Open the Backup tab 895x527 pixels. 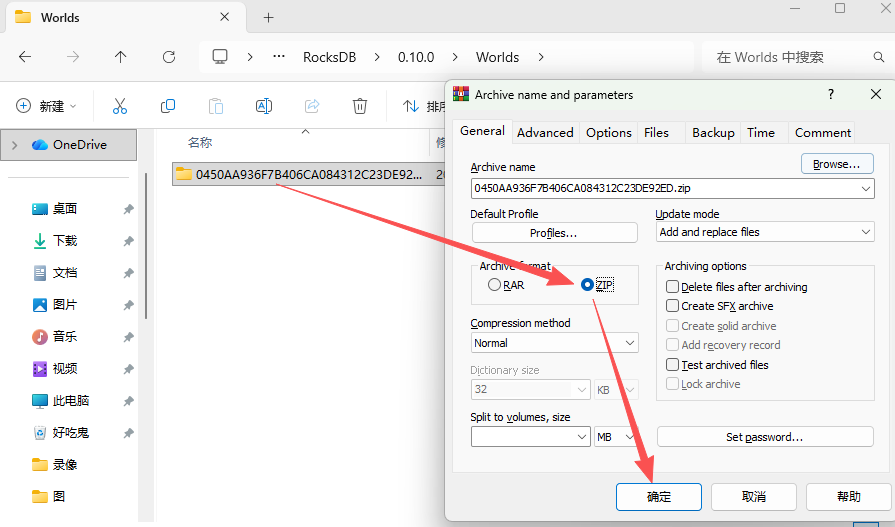713,132
